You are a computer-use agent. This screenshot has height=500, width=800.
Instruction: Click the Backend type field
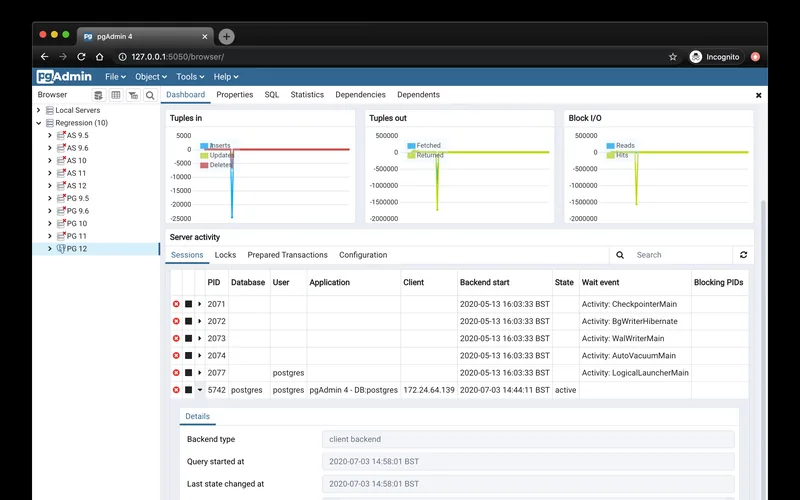pos(528,439)
